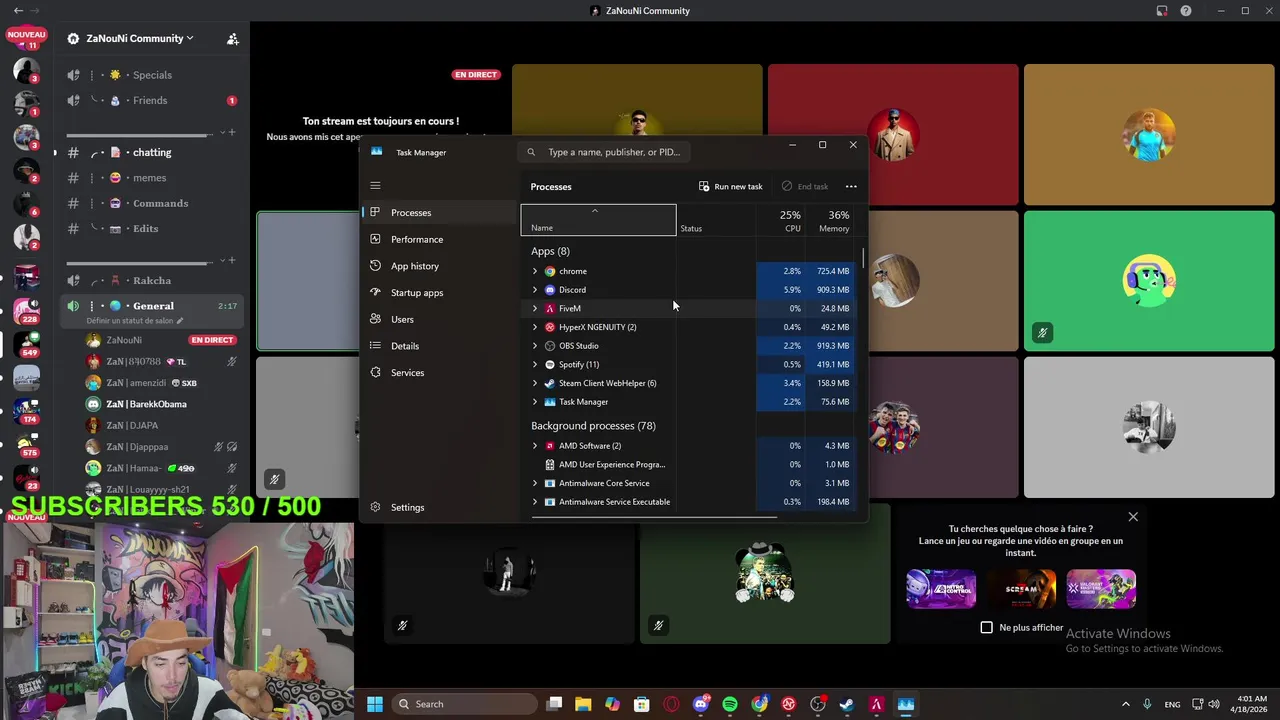Close the activity suggestion popup
The image size is (1280, 720).
1133,517
